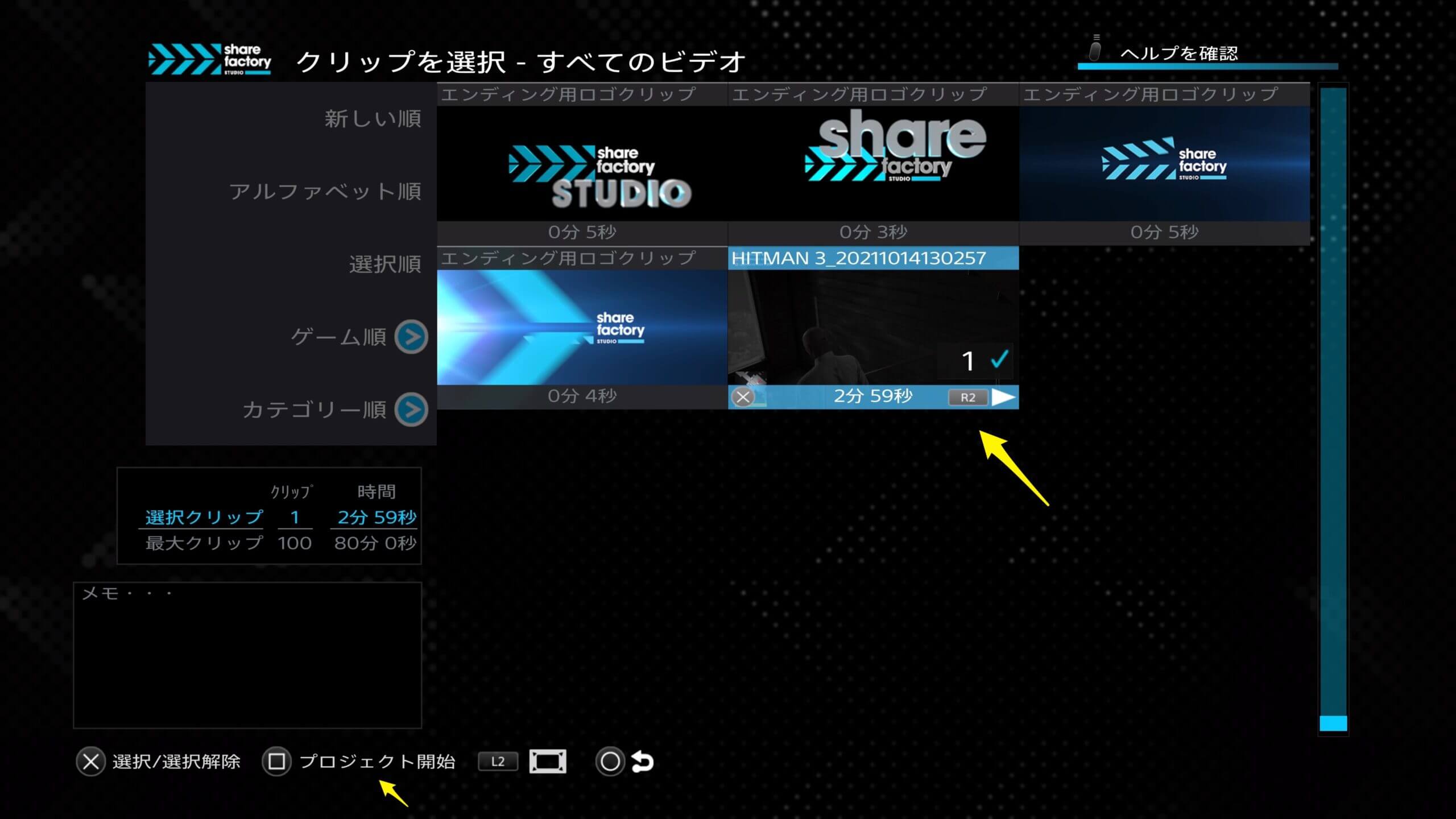This screenshot has height=819, width=1456.
Task: Sort clips by アルファベット順
Action: (x=325, y=191)
